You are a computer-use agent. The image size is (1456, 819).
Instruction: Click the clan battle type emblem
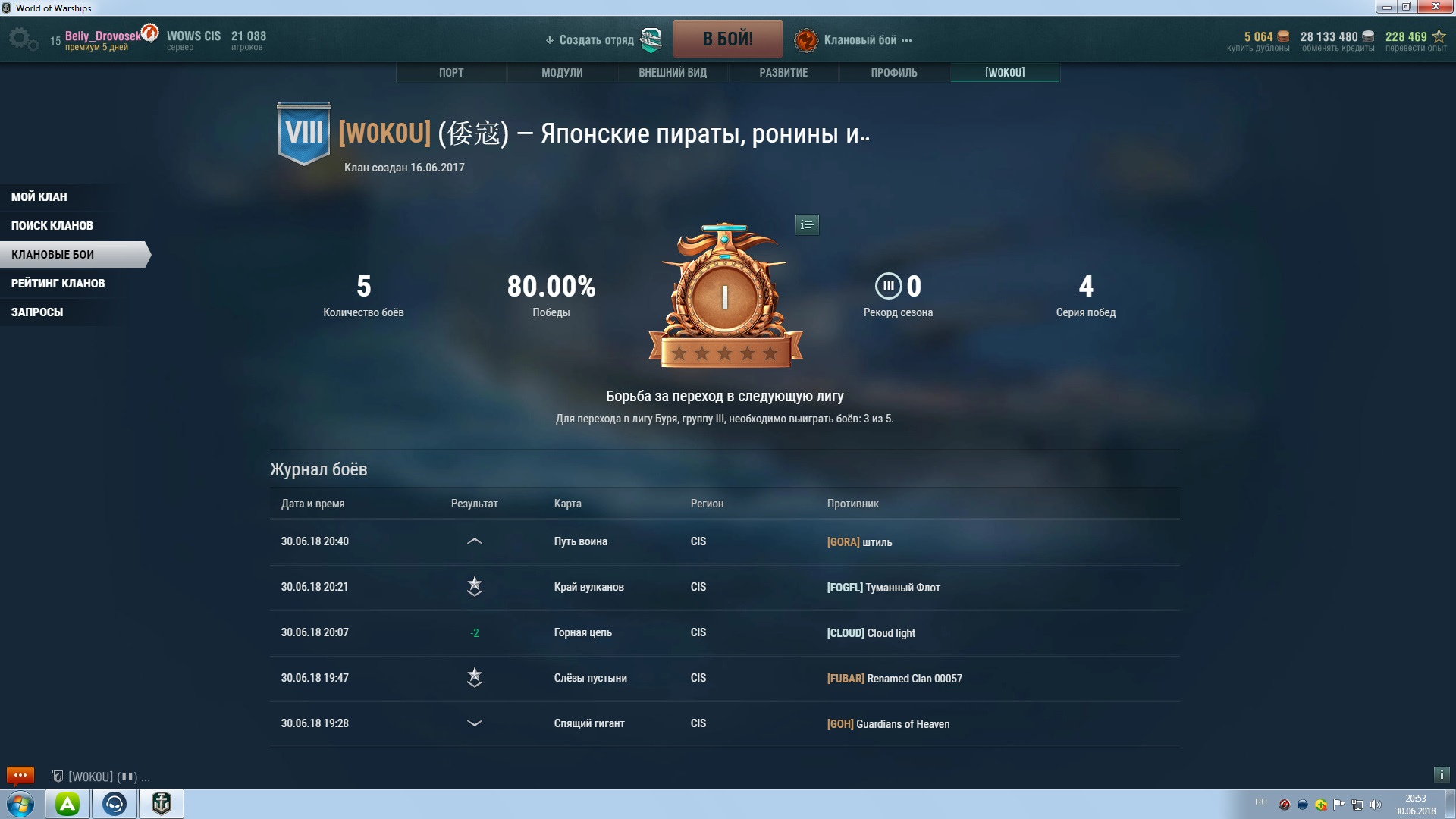coord(806,40)
